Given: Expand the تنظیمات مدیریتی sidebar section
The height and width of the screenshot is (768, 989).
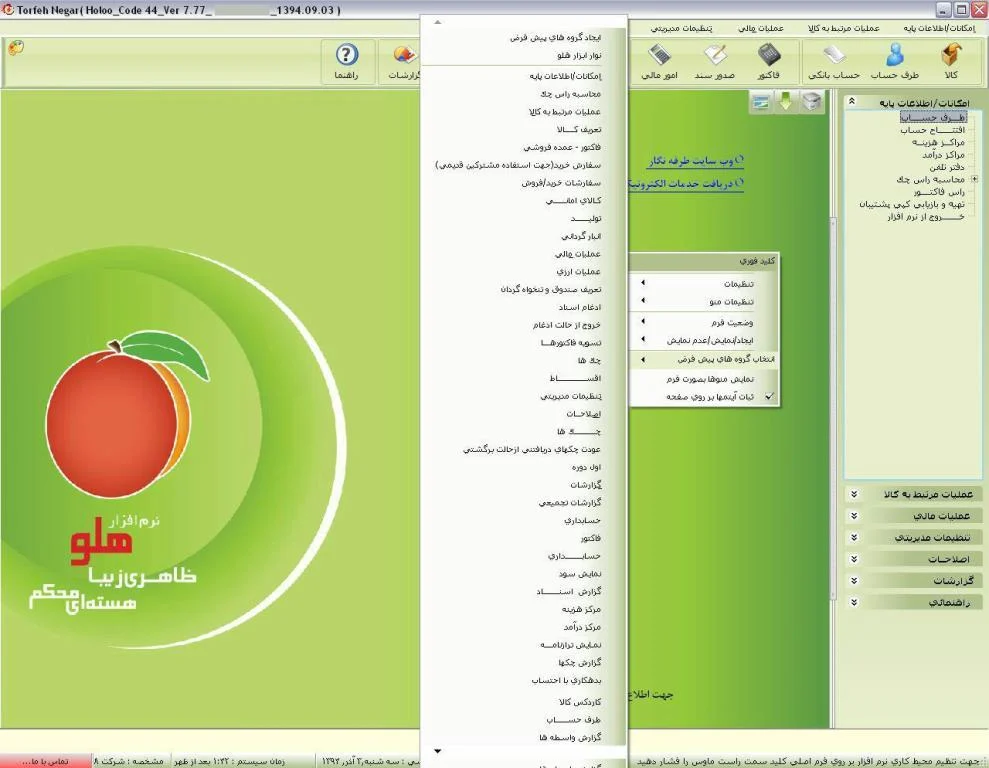Looking at the screenshot, I should tap(854, 537).
